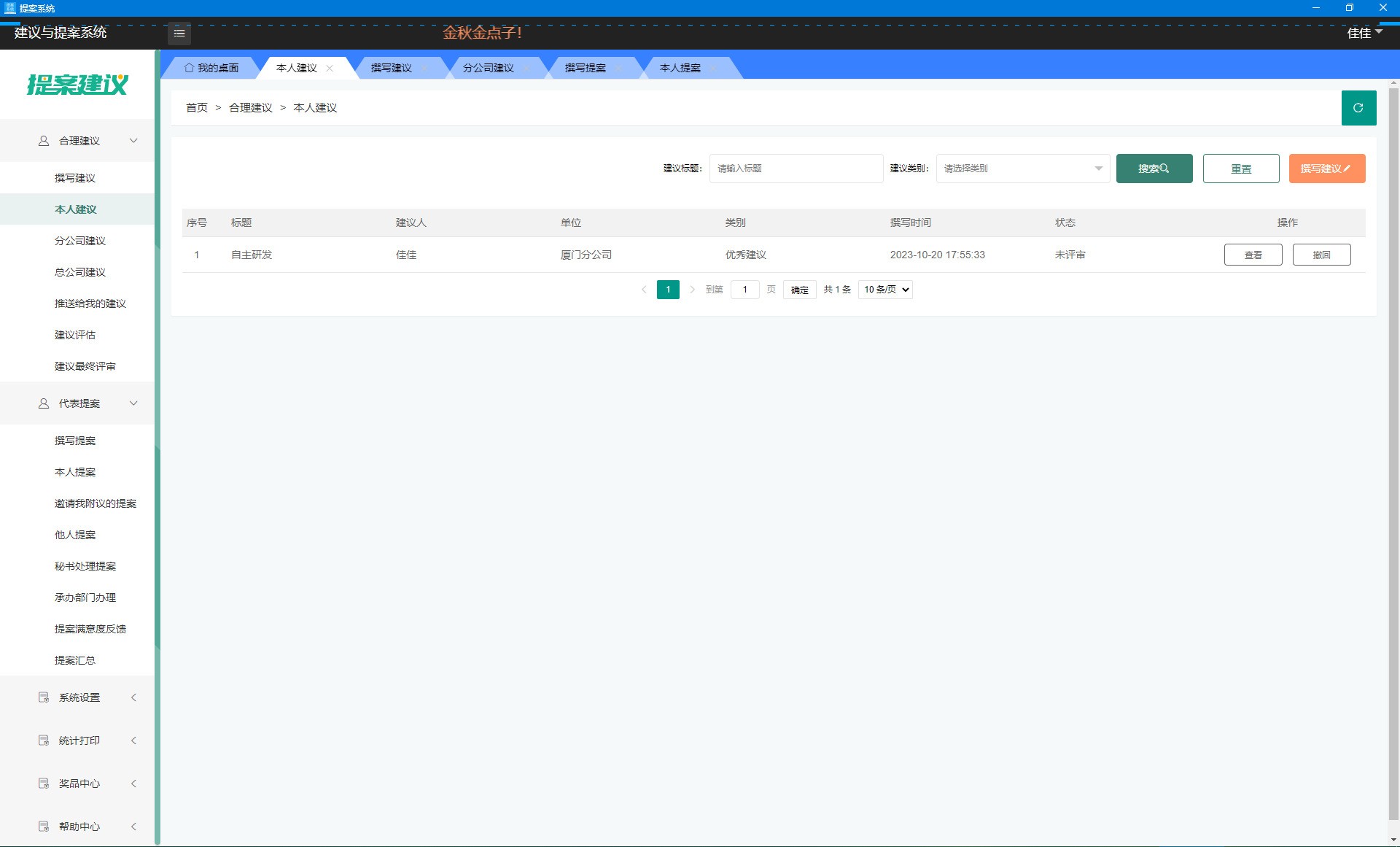Click the user icon beside 合理建议

click(43, 140)
